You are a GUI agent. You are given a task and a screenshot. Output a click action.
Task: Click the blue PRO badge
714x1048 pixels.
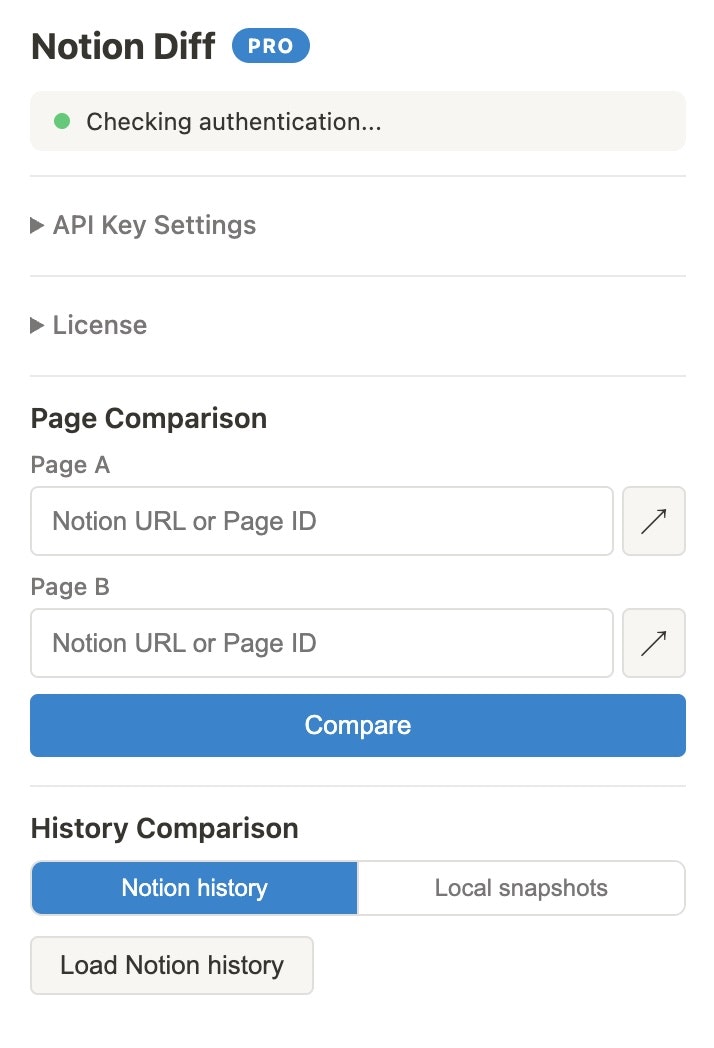pyautogui.click(x=270, y=46)
